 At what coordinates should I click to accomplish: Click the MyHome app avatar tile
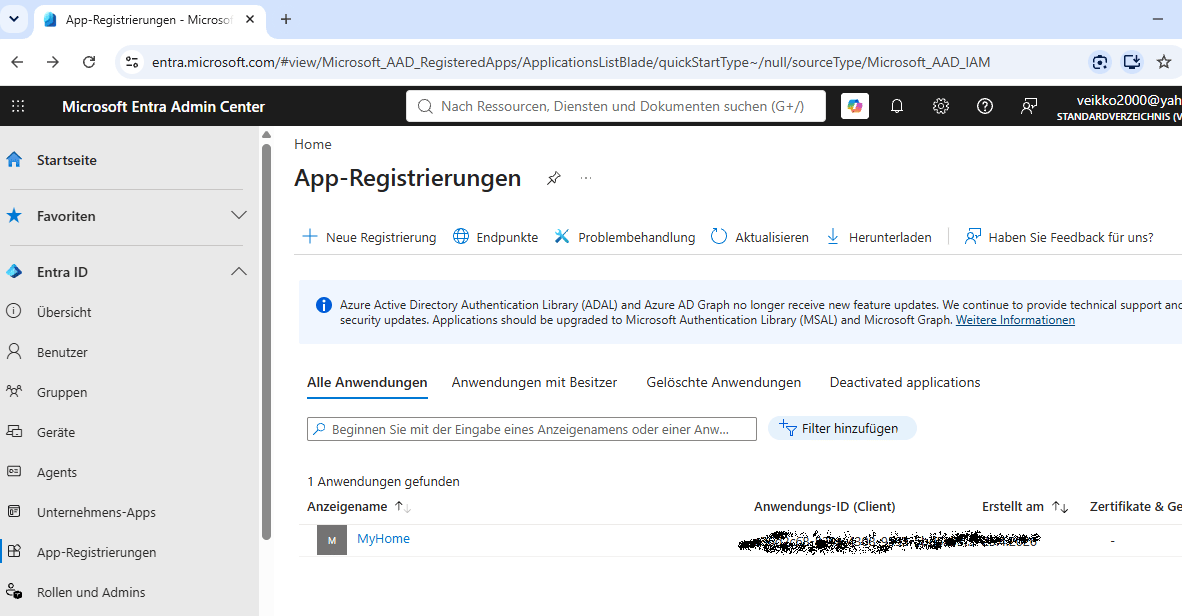(x=332, y=540)
